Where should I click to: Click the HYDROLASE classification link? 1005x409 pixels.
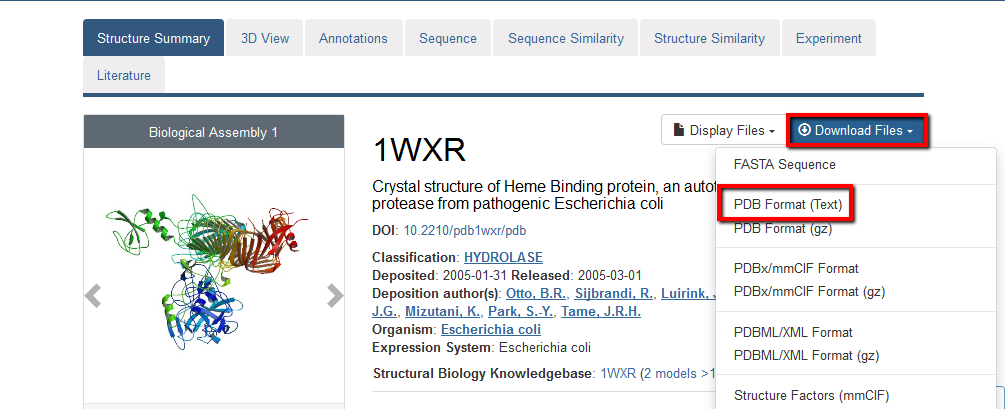coord(503,257)
